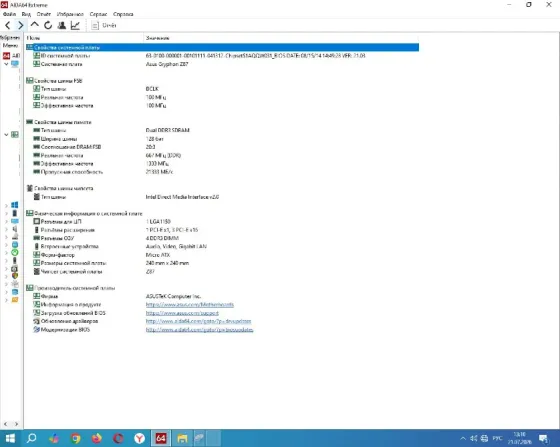The image size is (560, 447).
Task: Select the database icon in the sidebar tree
Action: tap(15, 292)
